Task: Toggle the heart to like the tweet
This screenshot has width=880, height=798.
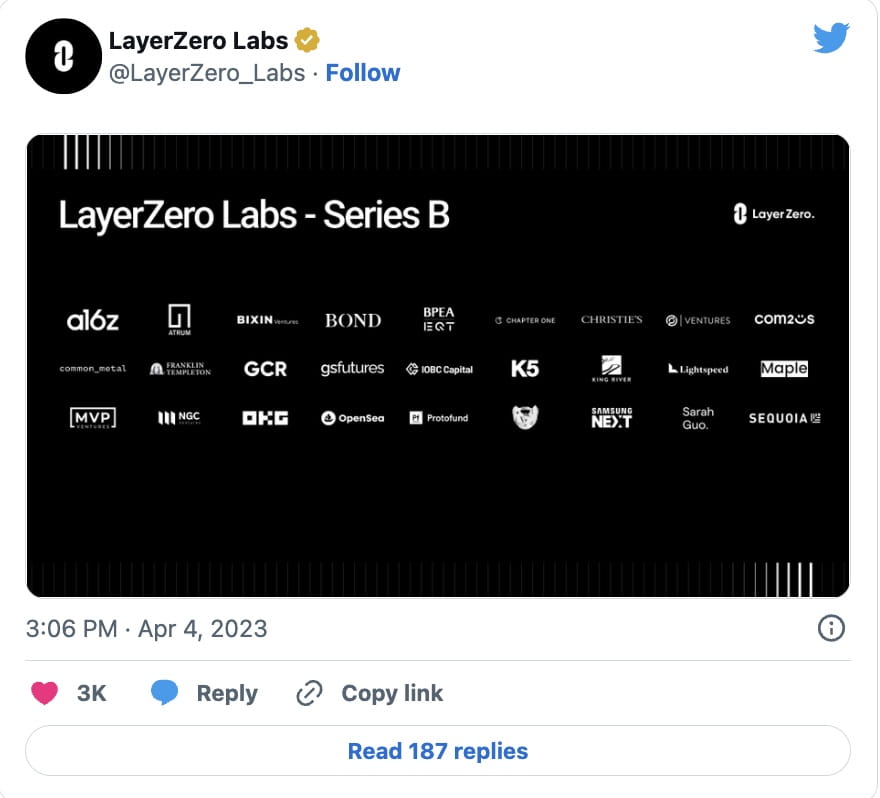Action: 45,692
